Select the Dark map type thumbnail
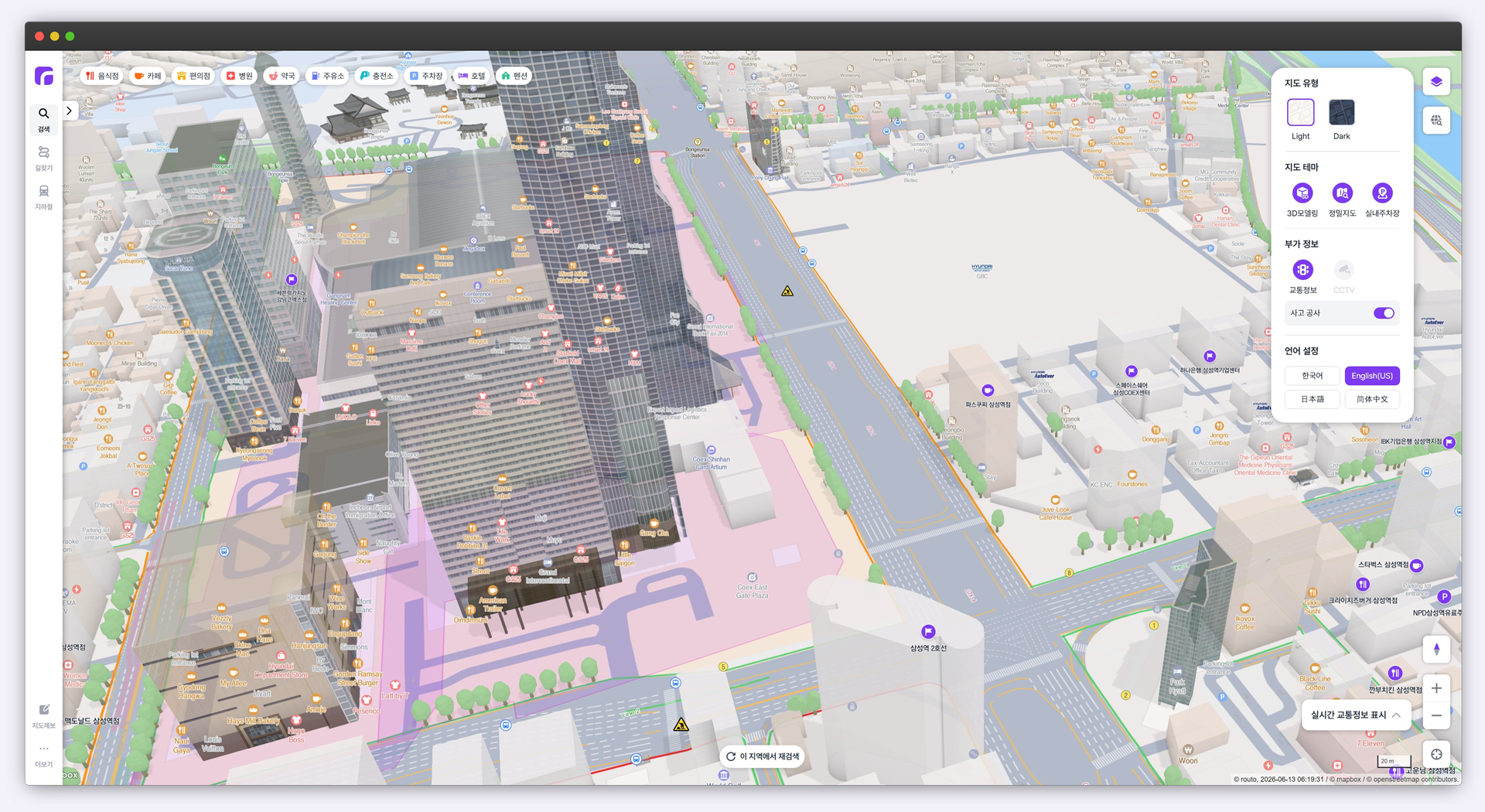 (x=1342, y=113)
